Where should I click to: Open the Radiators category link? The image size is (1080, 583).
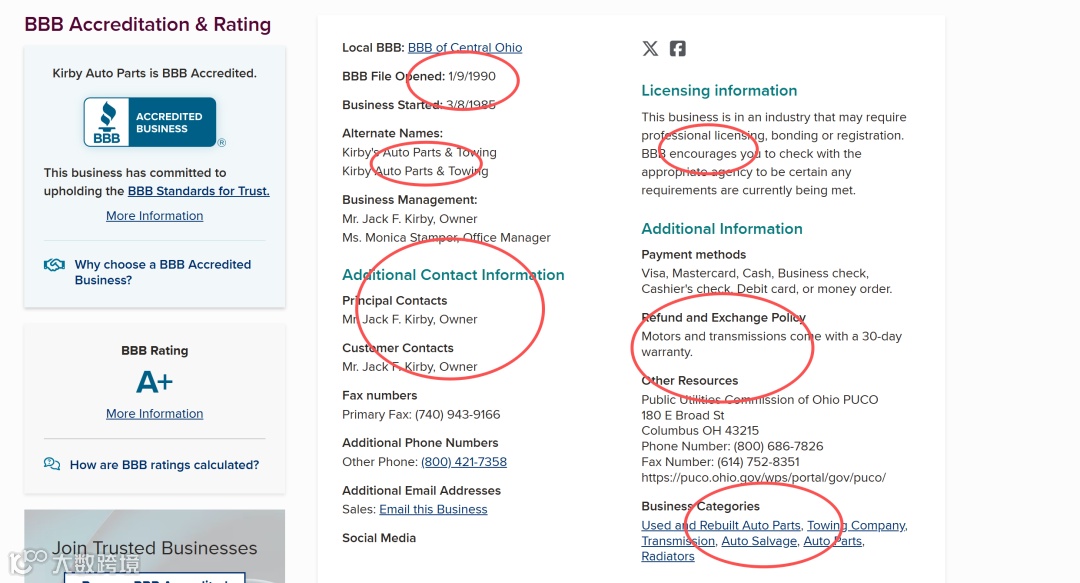[x=668, y=556]
